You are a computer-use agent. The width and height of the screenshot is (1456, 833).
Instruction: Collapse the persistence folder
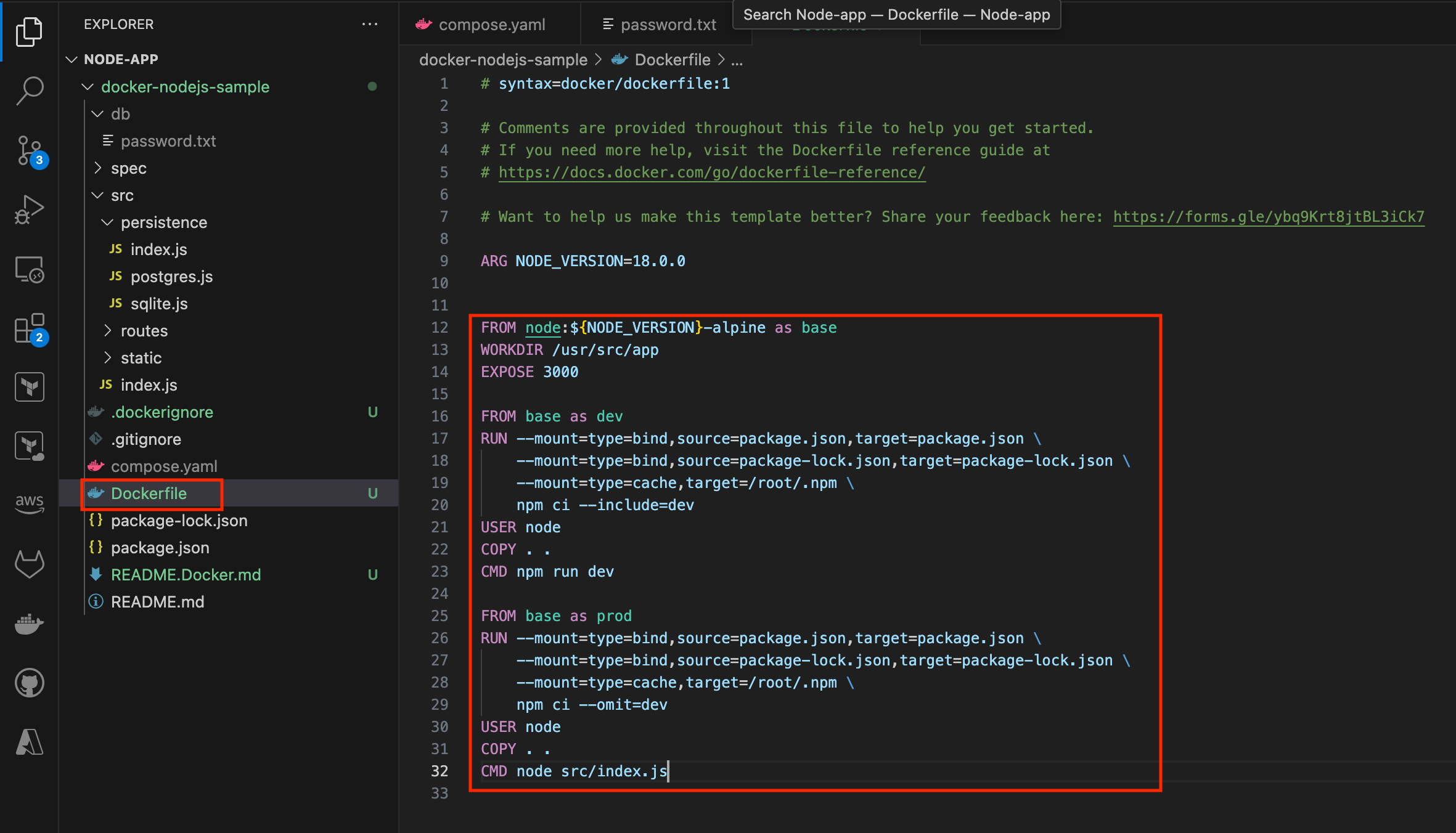[x=107, y=222]
